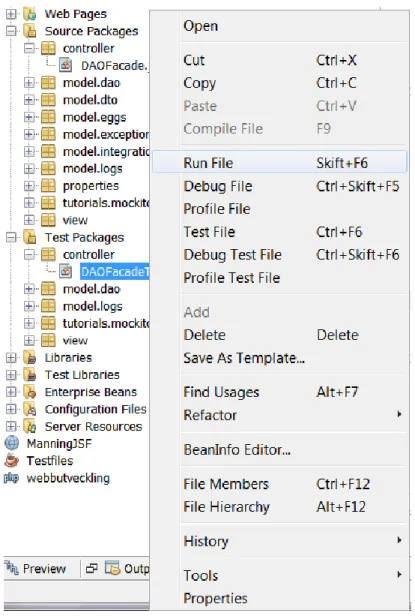Click the Source Packages folder icon

(x=29, y=31)
